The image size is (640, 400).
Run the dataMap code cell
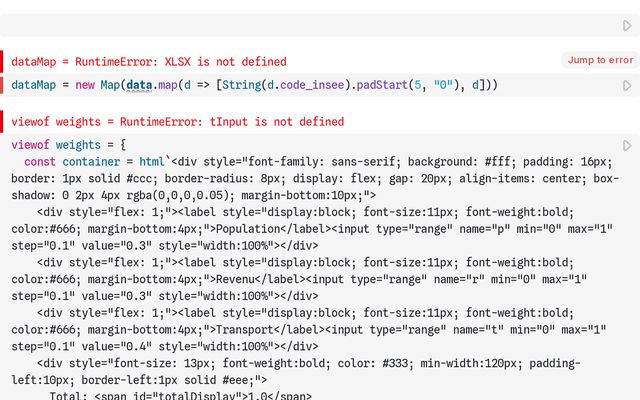627,86
